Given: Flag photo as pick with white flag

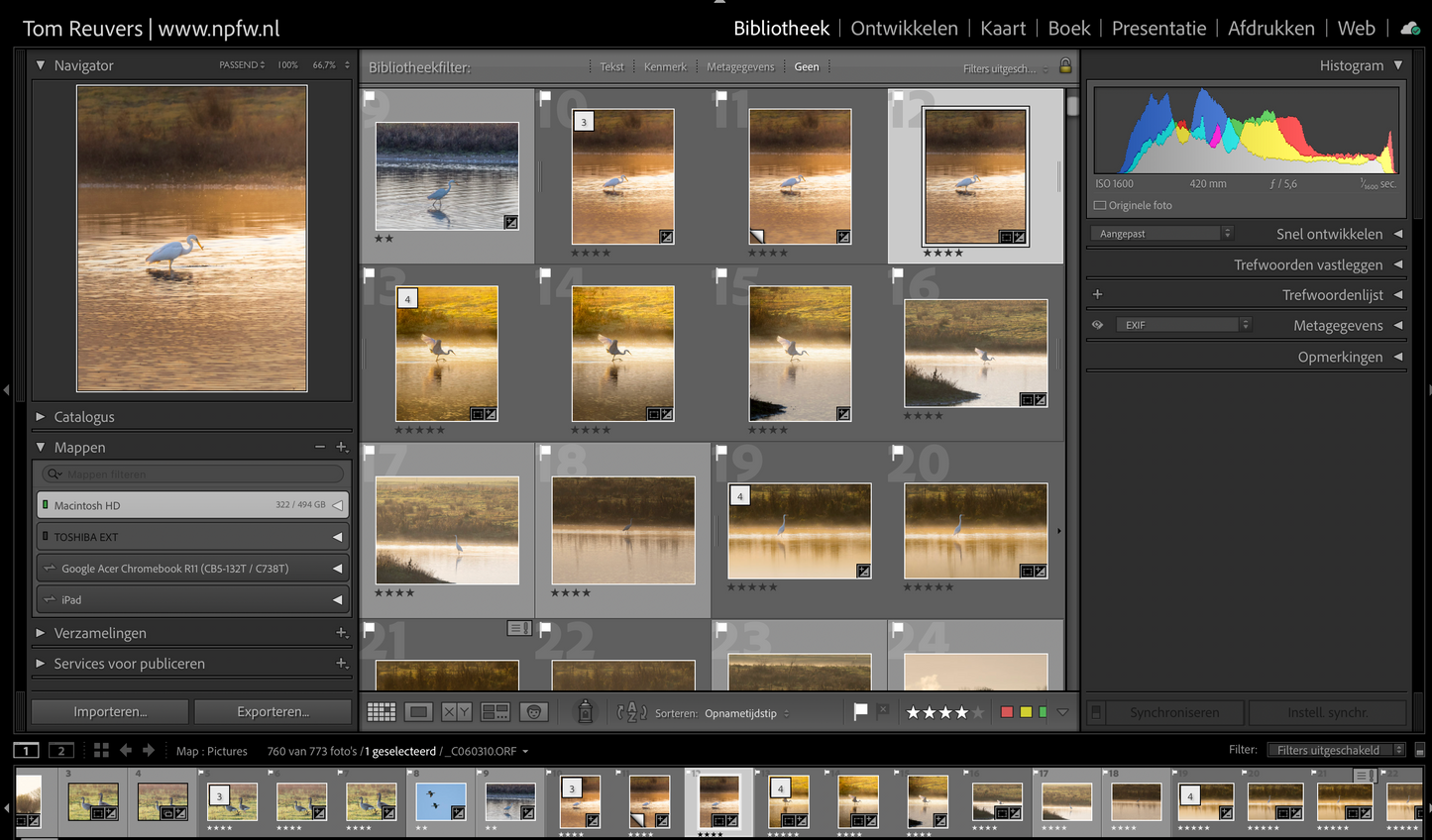Looking at the screenshot, I should (860, 711).
